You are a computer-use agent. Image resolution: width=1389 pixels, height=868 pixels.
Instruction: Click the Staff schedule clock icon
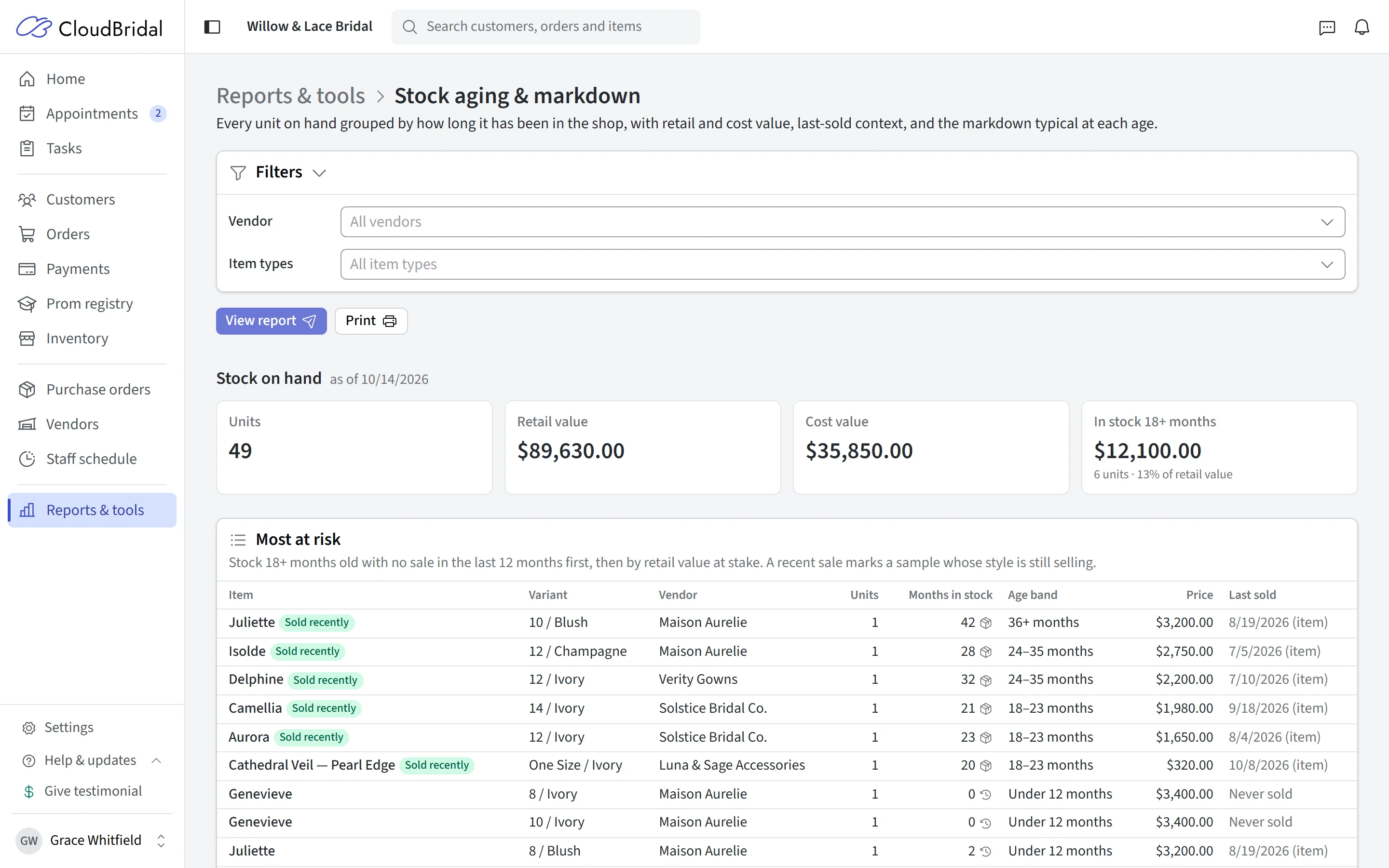click(27, 459)
